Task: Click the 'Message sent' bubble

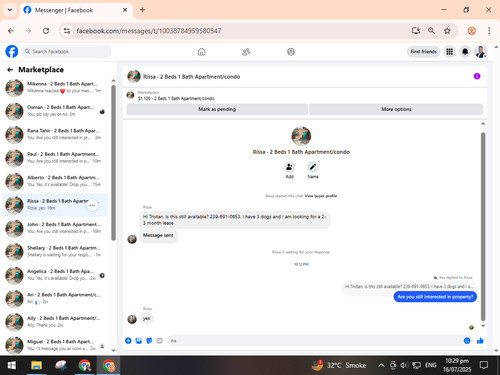Action: (x=158, y=235)
